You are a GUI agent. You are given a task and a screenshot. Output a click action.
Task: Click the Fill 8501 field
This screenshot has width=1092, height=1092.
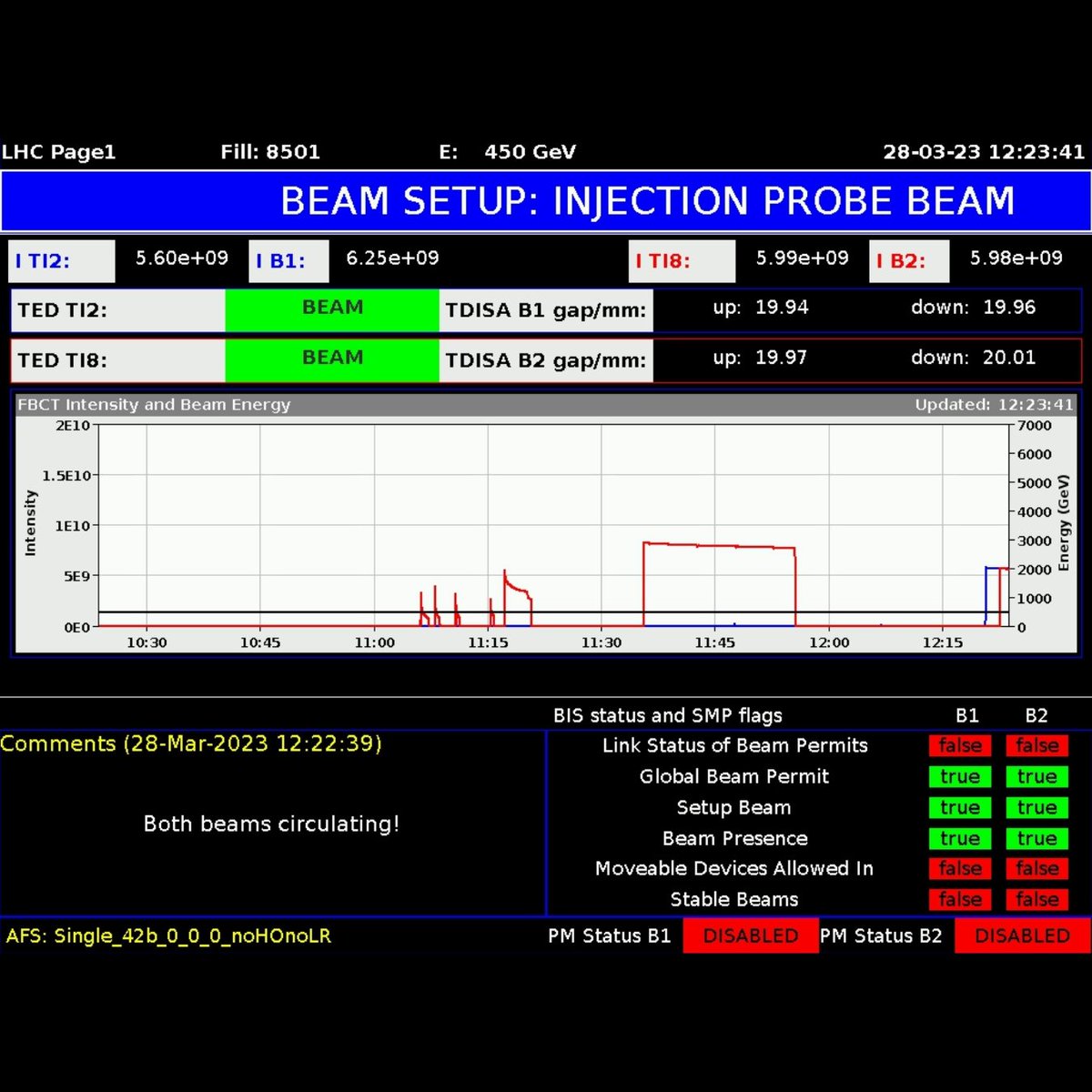[268, 152]
